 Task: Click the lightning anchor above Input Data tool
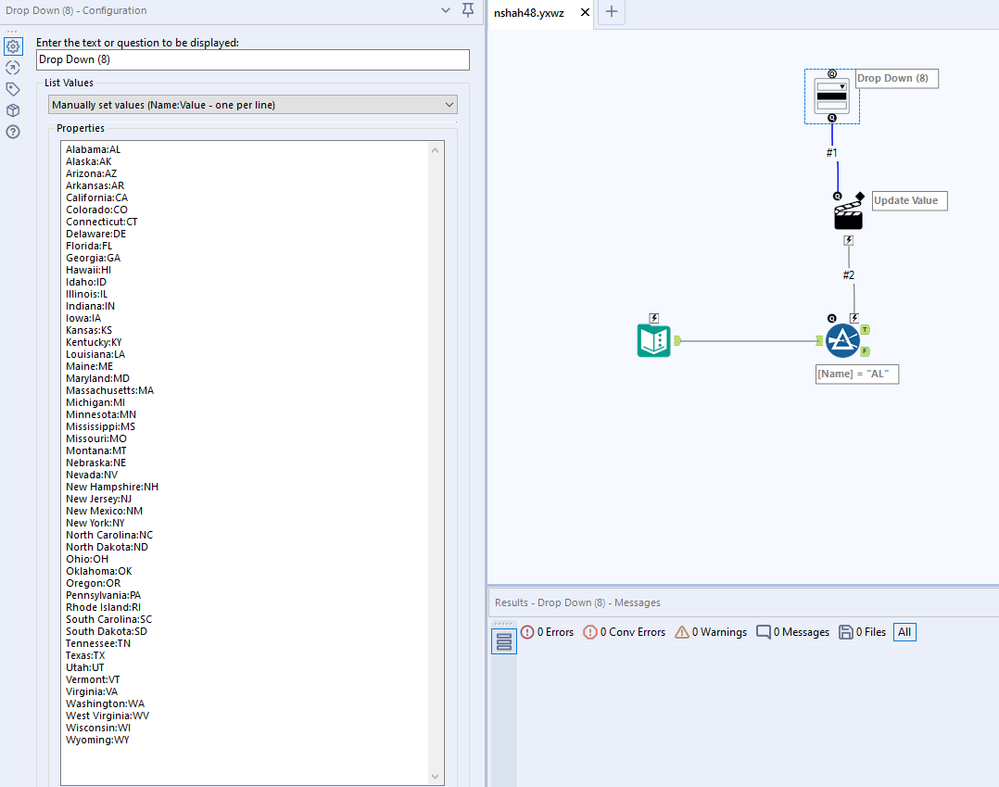(654, 318)
